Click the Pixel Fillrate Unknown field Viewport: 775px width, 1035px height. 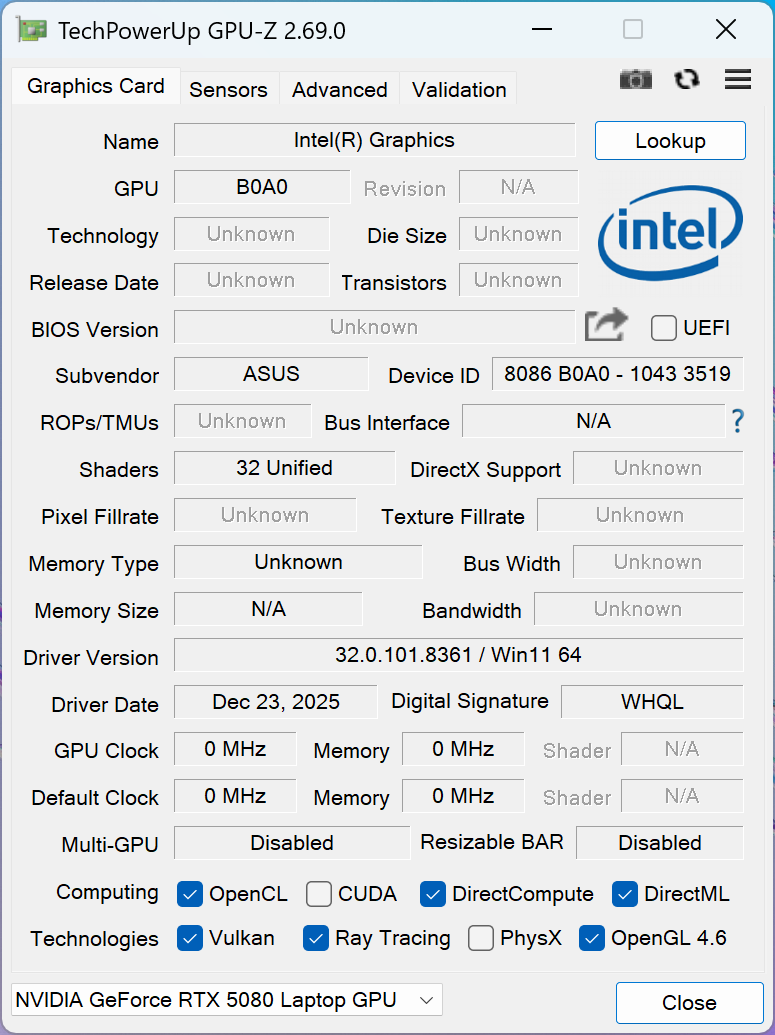click(x=265, y=515)
